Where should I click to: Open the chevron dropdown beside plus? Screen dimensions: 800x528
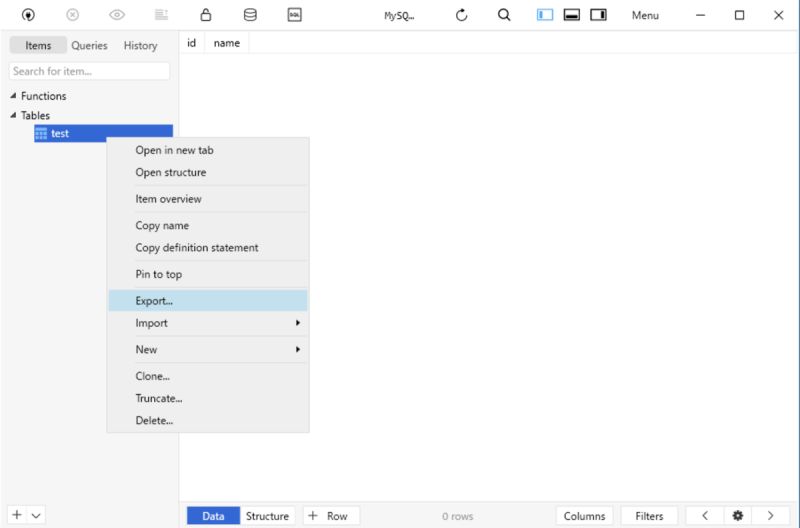pos(36,515)
